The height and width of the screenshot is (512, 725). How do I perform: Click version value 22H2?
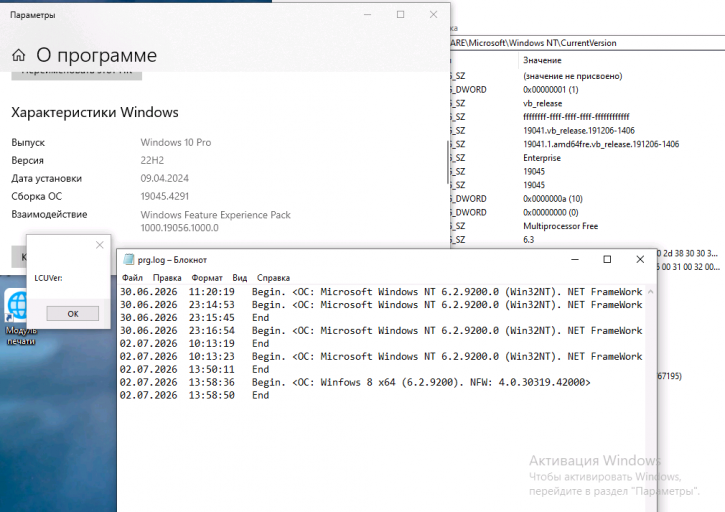point(152,160)
